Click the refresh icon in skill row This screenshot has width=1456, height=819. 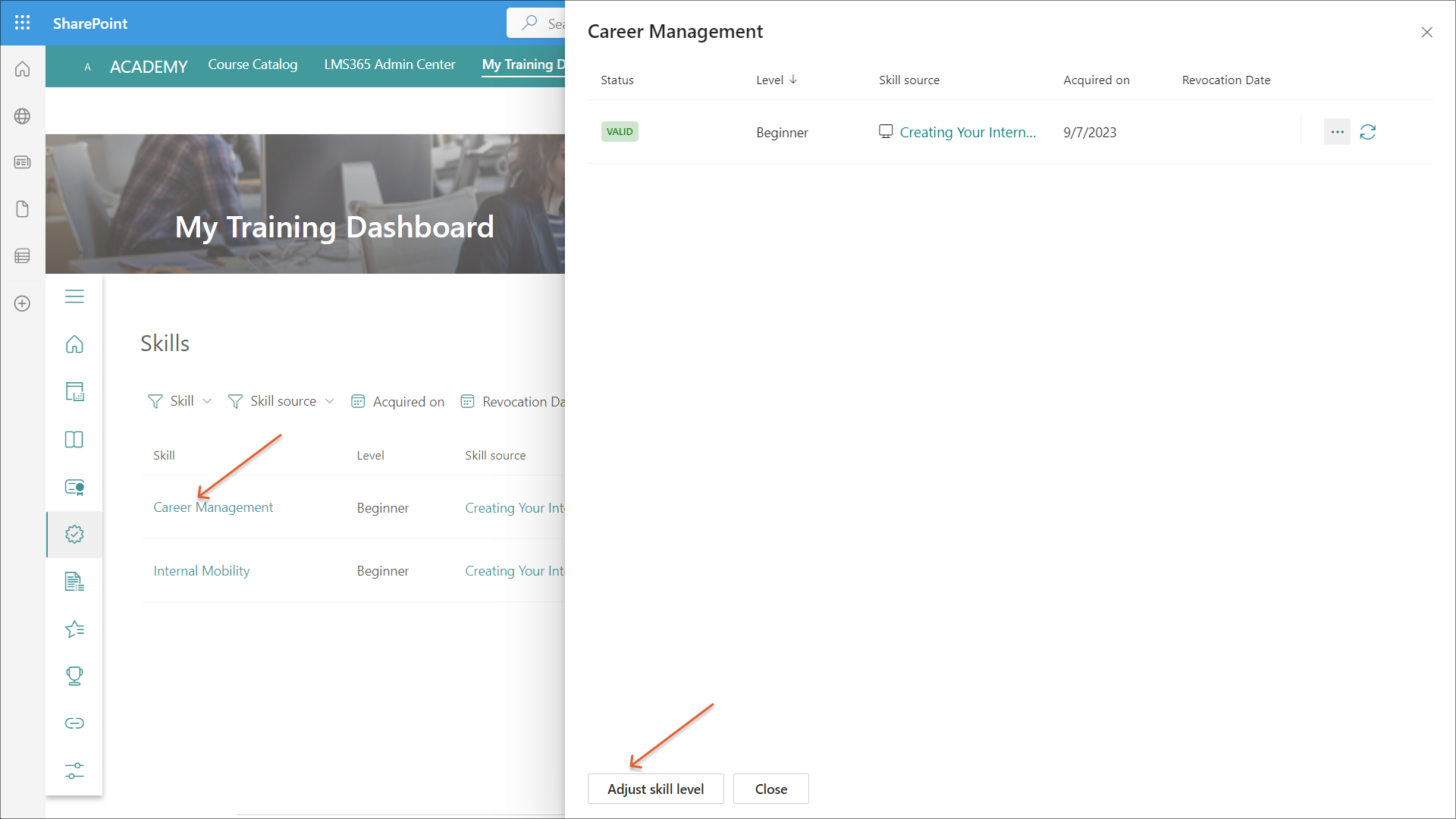point(1367,132)
